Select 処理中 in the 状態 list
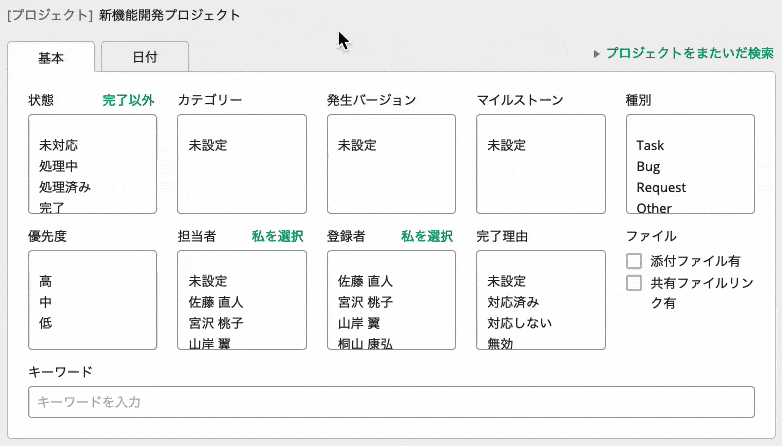The width and height of the screenshot is (782, 446). [59, 166]
